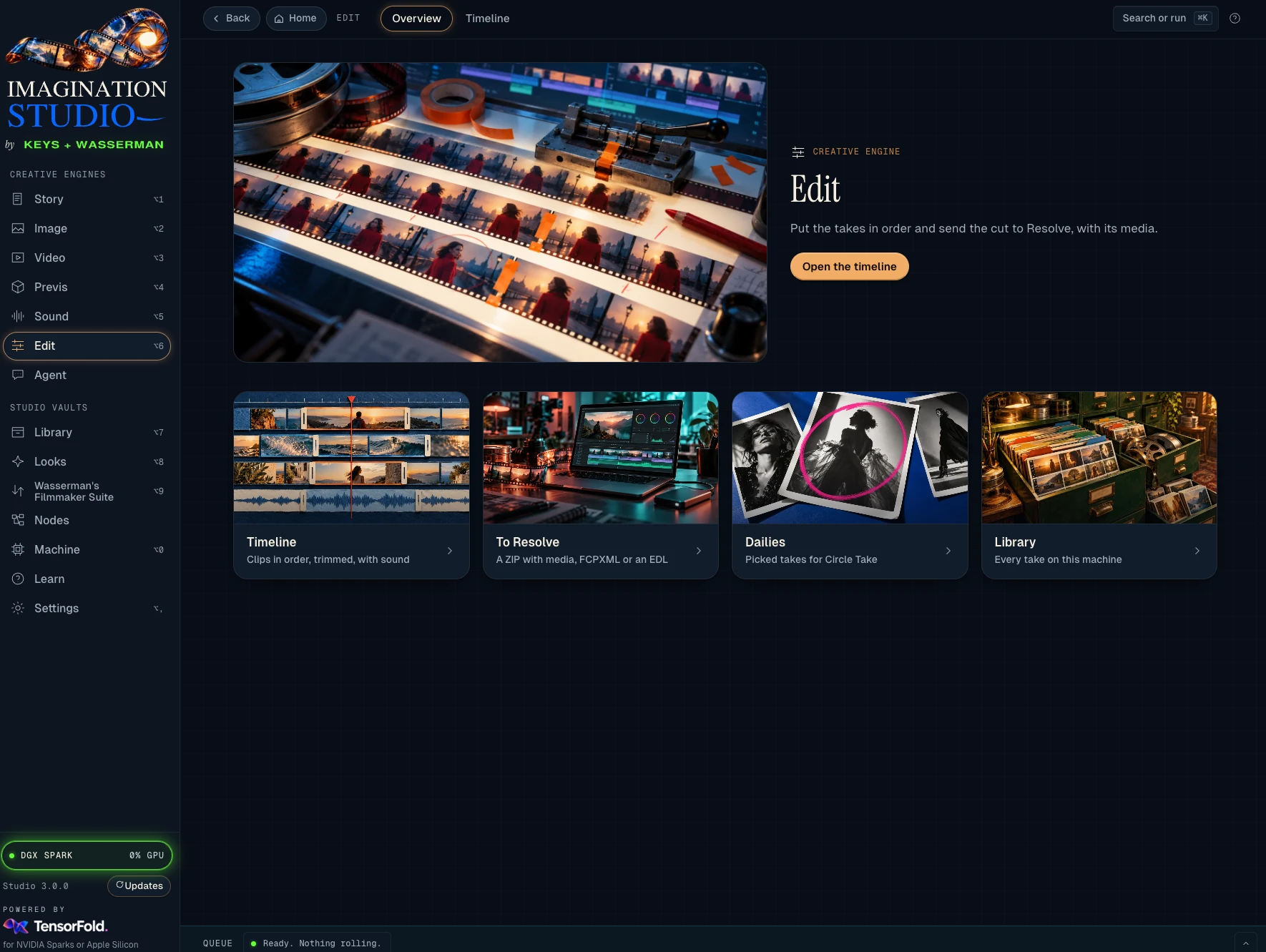Click the help icon beside Search
Viewport: 1266px width, 952px height.
(1235, 19)
